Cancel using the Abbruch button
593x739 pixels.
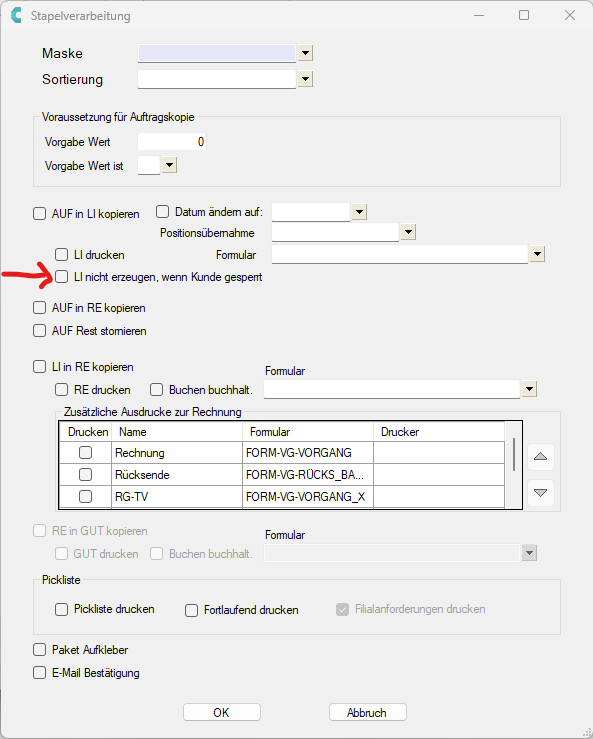[x=367, y=712]
